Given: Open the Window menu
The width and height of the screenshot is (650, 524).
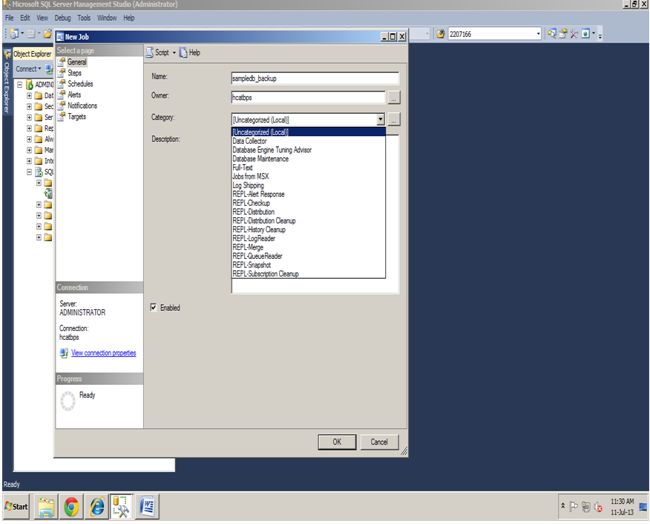Looking at the screenshot, I should tap(107, 18).
